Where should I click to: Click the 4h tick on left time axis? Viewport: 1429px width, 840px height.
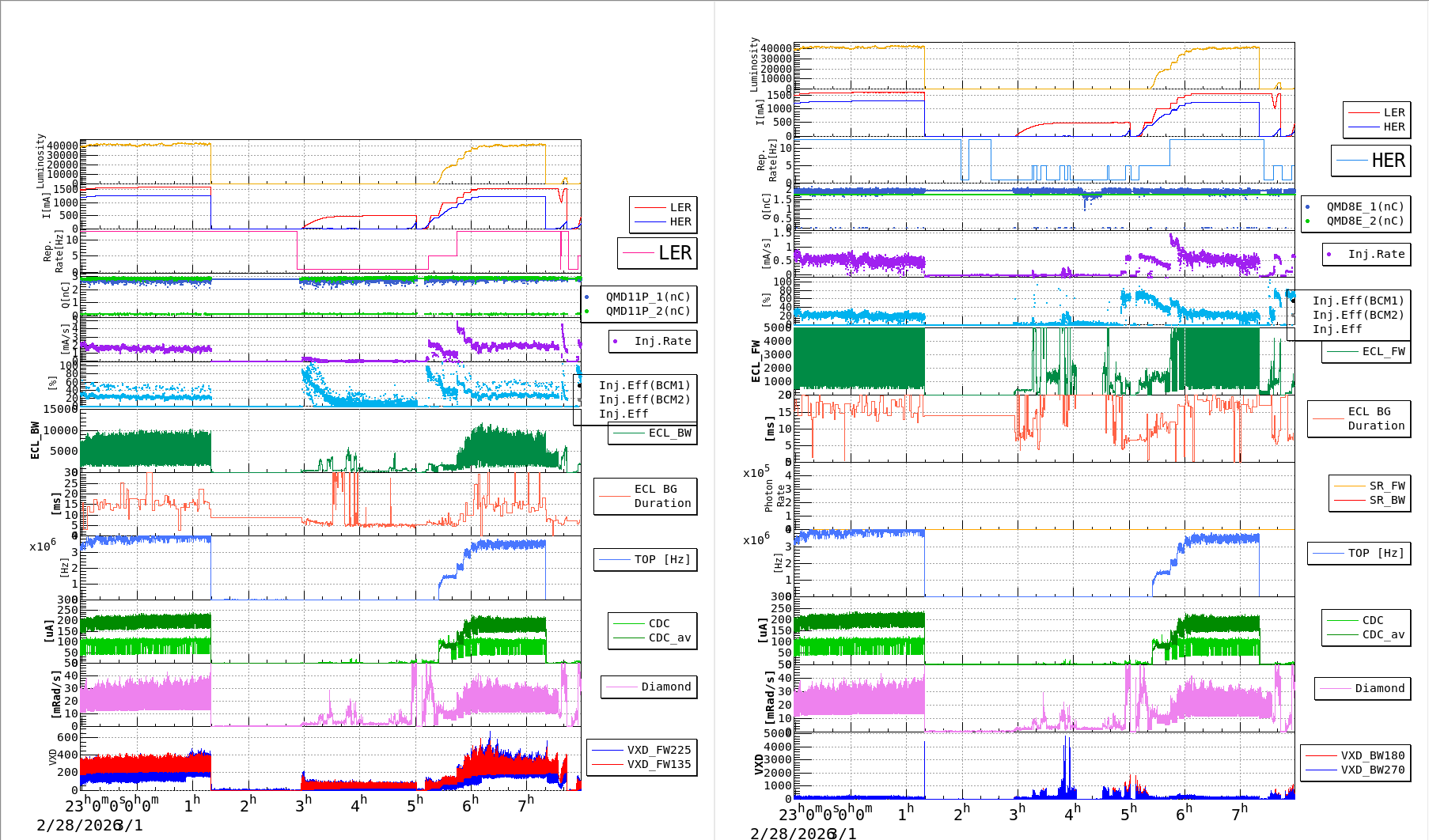(x=358, y=804)
